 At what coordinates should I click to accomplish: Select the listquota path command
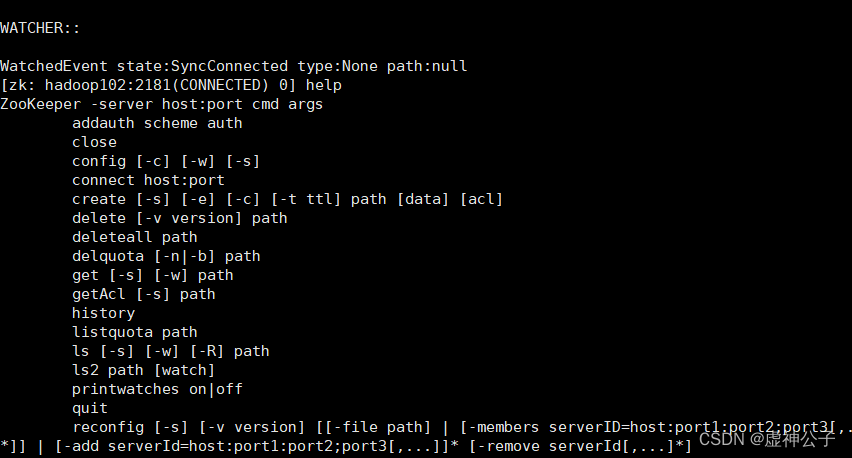(x=135, y=332)
